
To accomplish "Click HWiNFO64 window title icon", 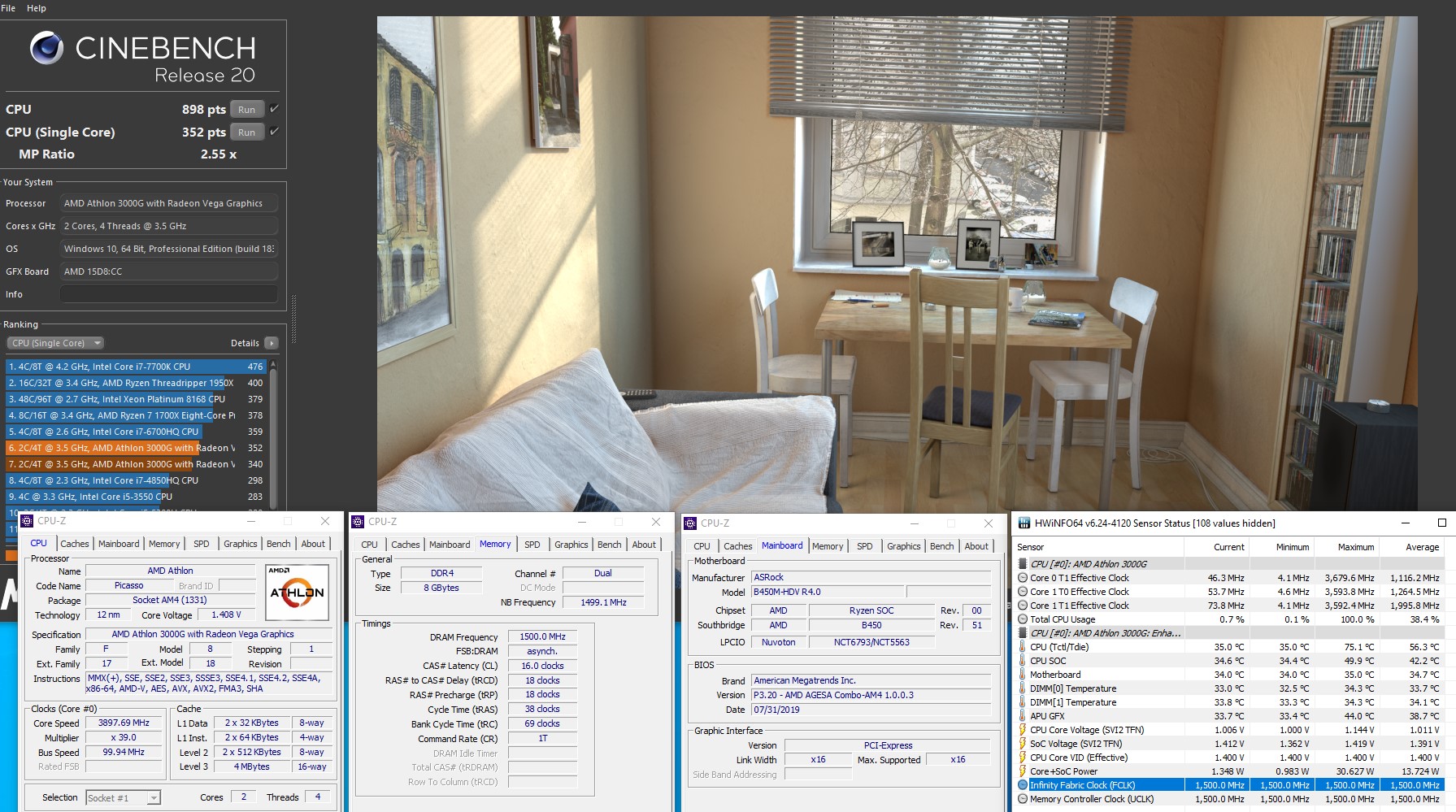I will (x=1025, y=523).
